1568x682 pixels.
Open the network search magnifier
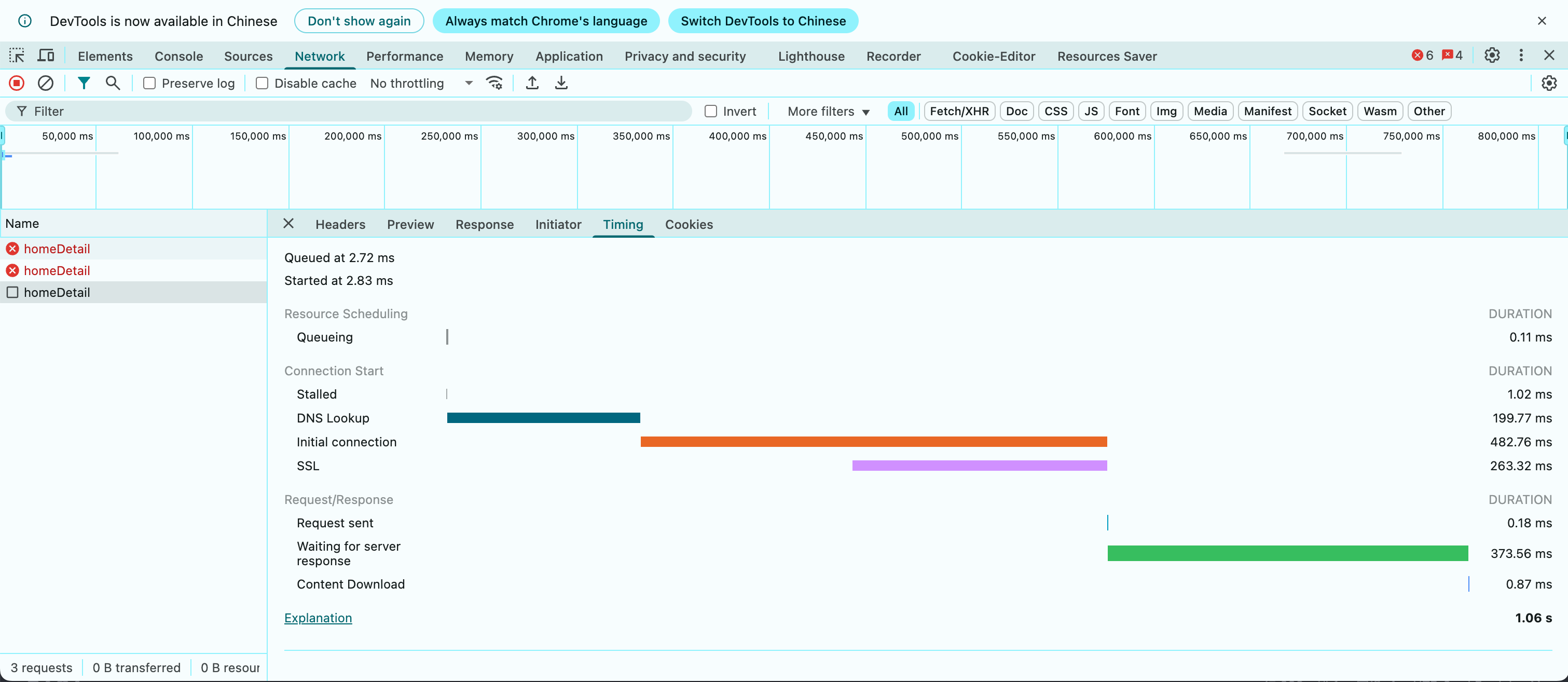point(113,83)
